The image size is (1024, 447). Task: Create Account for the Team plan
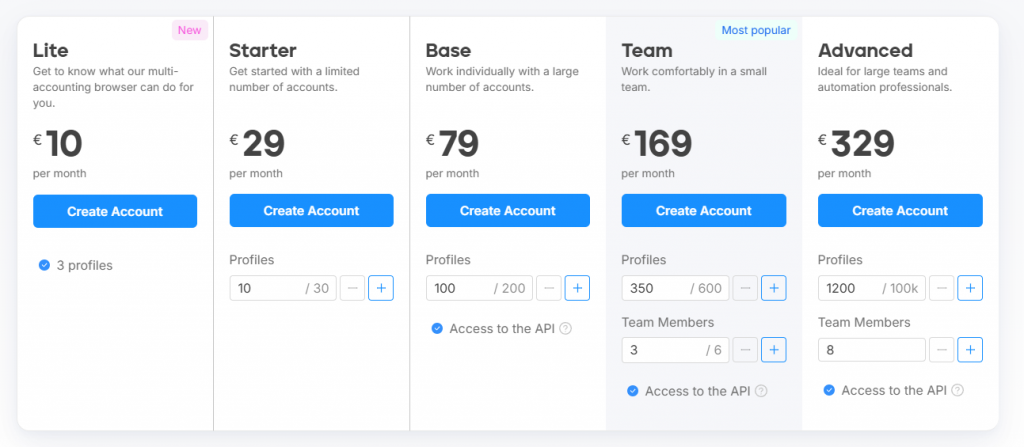703,211
